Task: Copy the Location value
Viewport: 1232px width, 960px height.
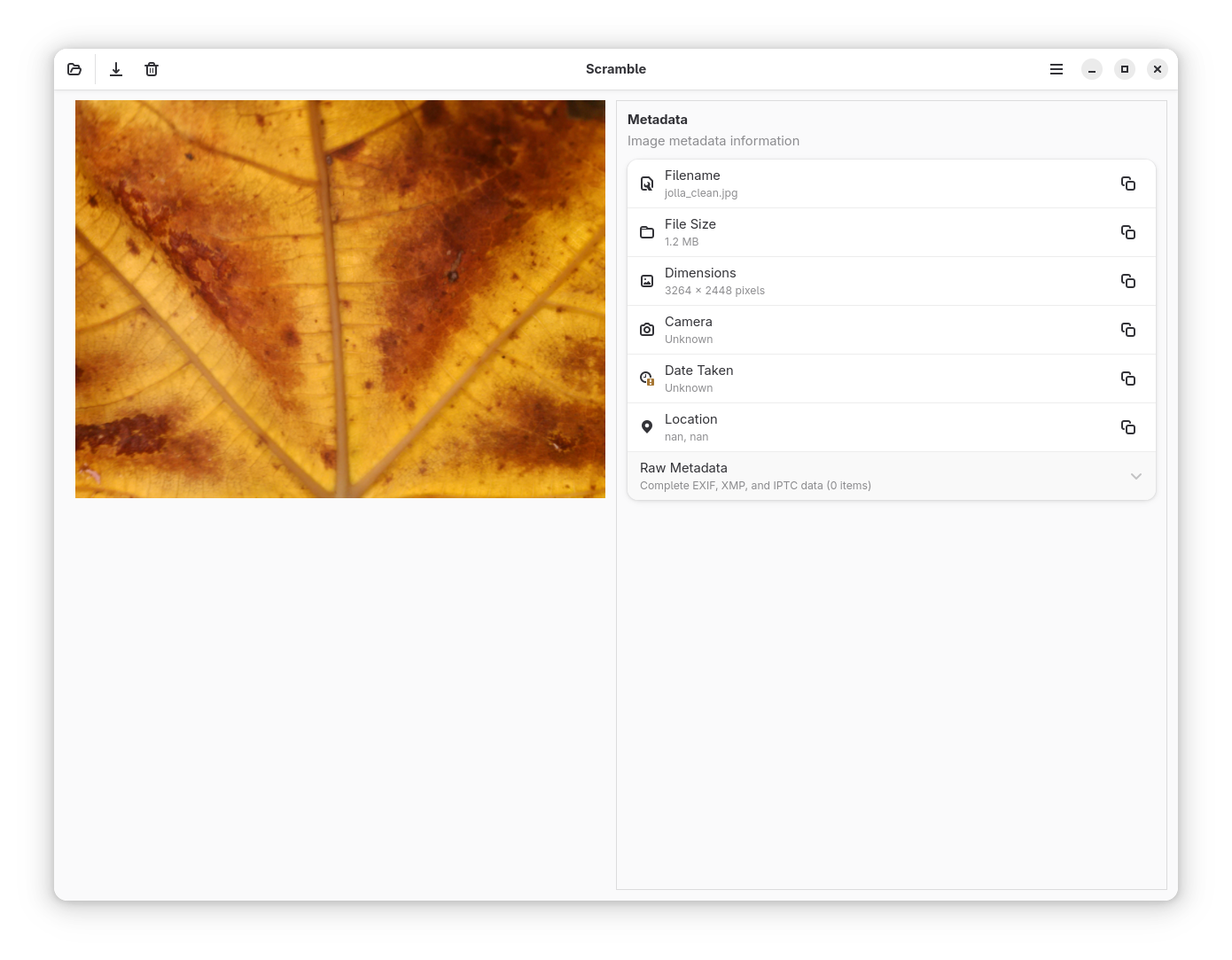Action: [x=1128, y=427]
